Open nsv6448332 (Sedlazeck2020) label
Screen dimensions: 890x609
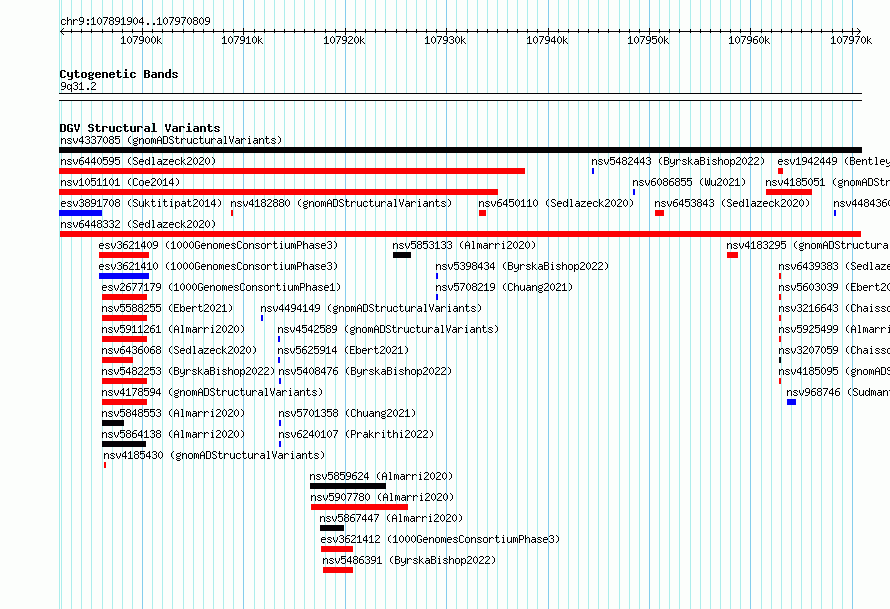[x=138, y=224]
